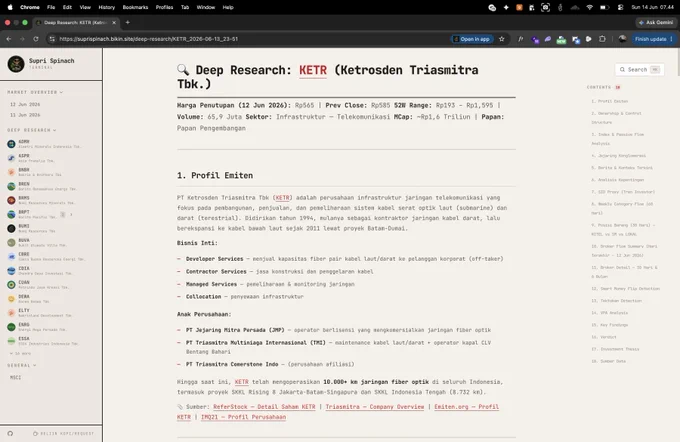680x442 pixels.
Task: Jump to '14. VPA Analysis' in contents
Action: coord(609,313)
